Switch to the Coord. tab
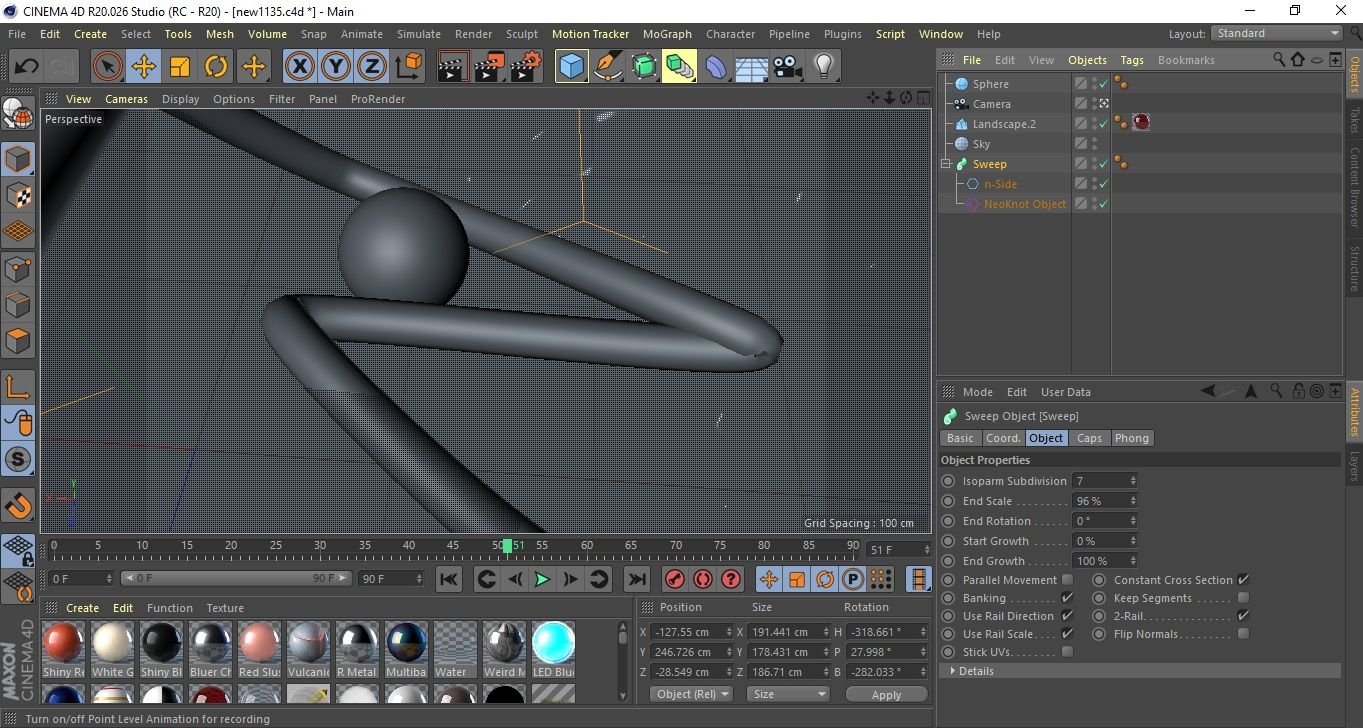This screenshot has height=728, width=1363. 1003,438
